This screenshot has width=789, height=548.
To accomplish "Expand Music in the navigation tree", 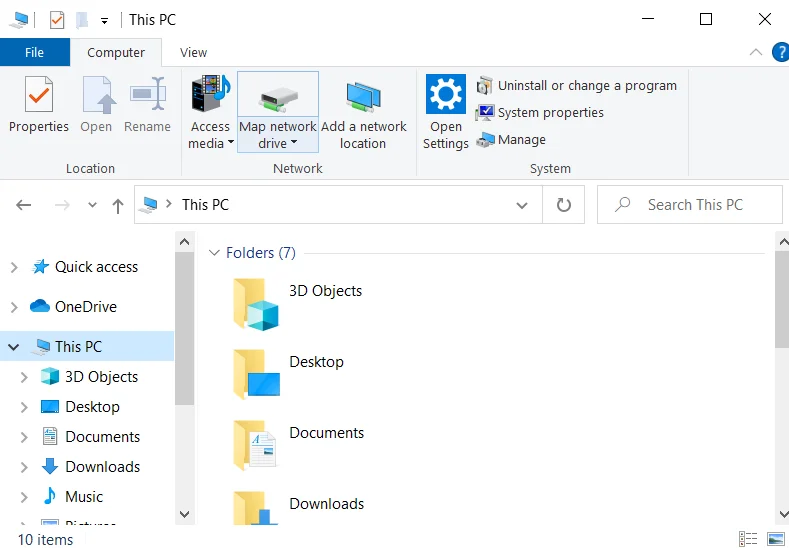I will tap(24, 497).
